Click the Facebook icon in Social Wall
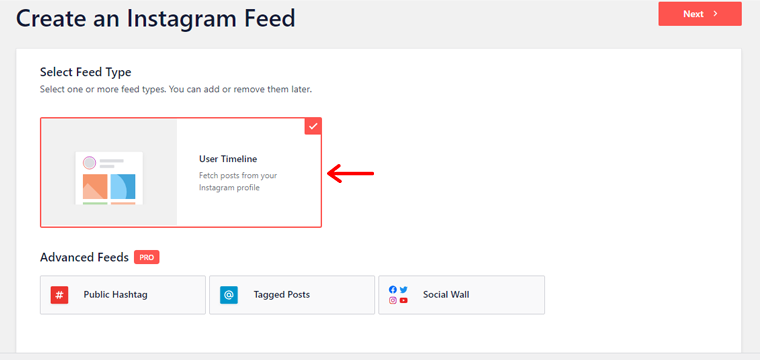 (393, 290)
